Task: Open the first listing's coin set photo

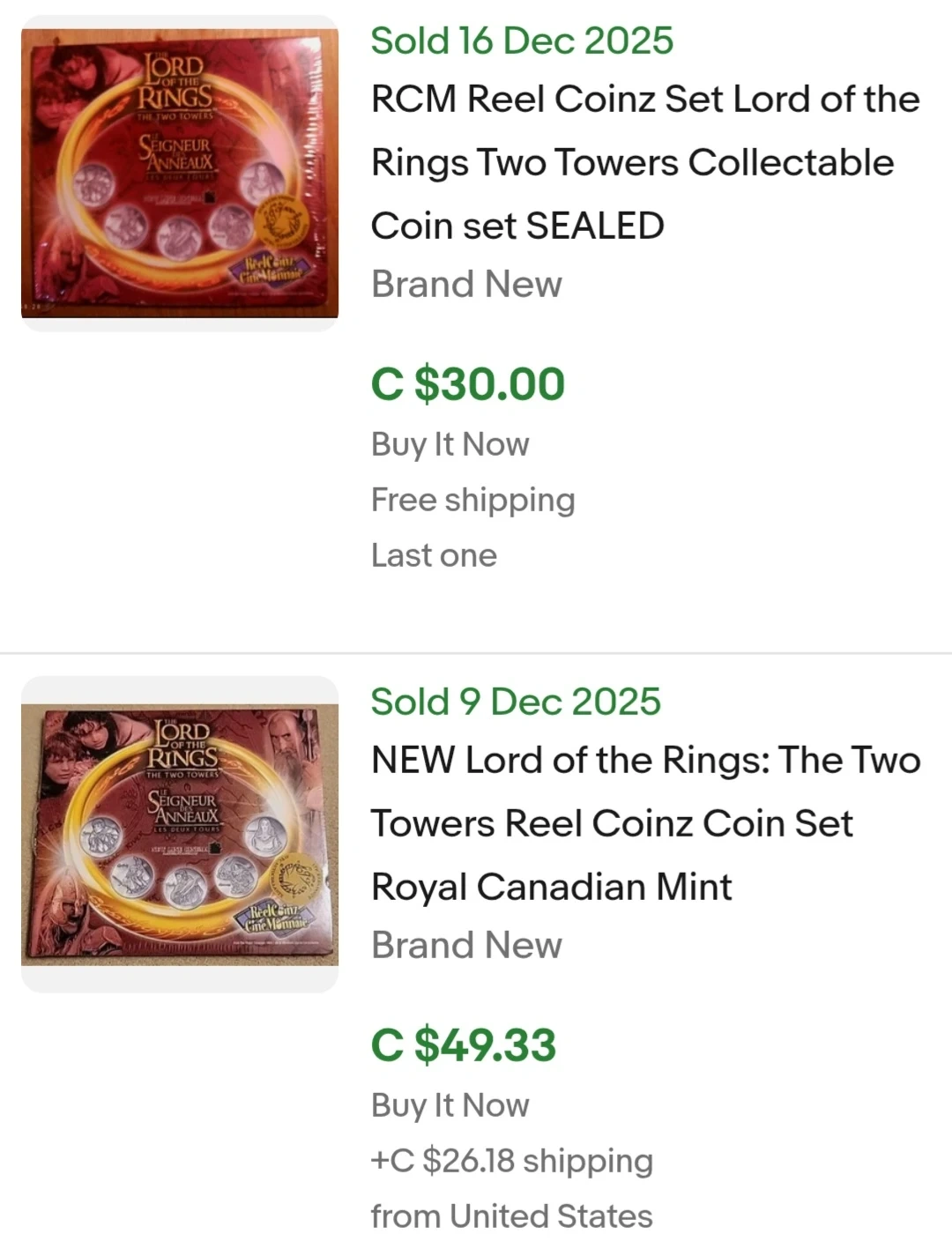Action: point(180,174)
